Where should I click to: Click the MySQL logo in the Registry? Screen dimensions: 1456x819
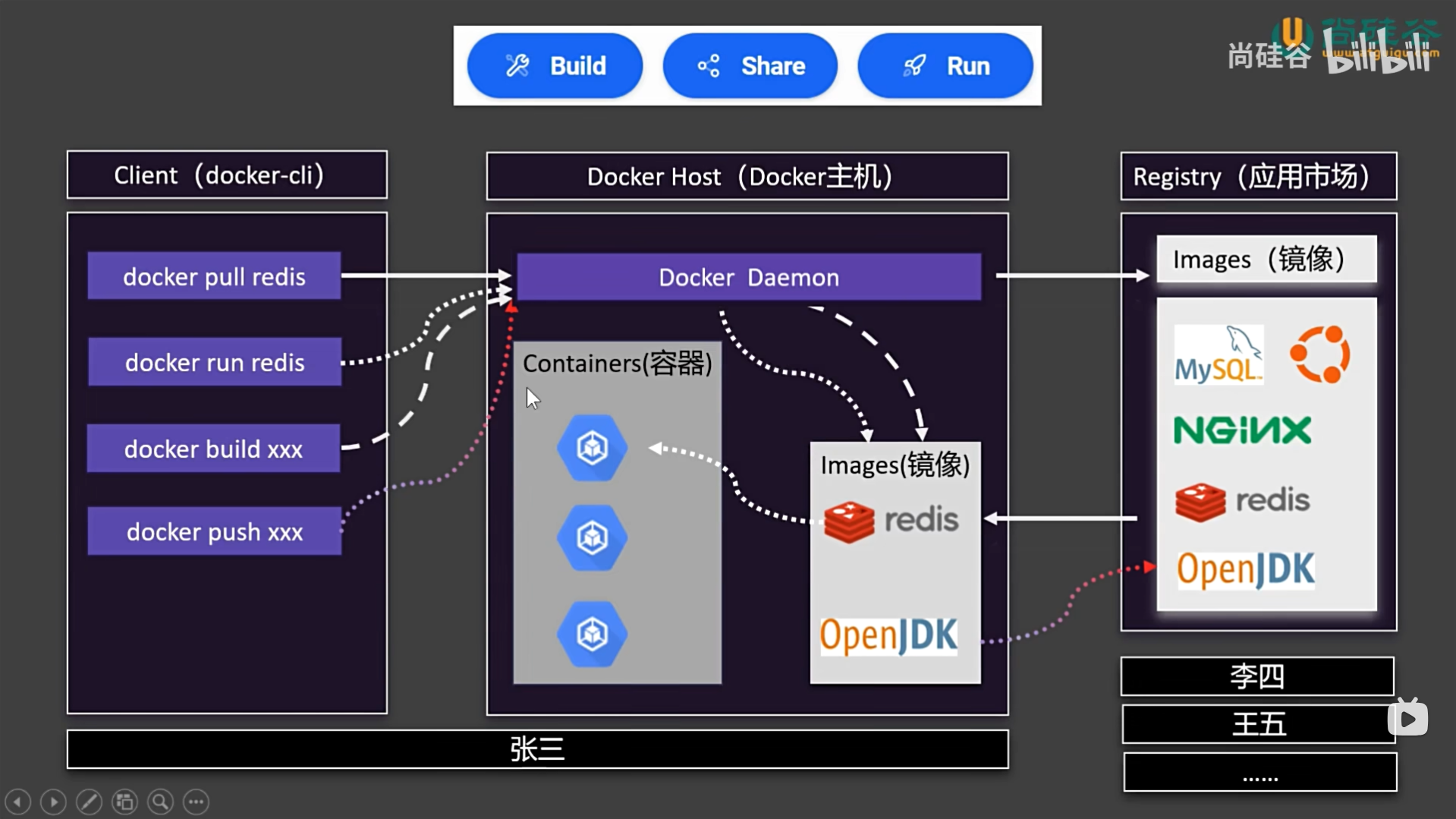tap(1218, 354)
